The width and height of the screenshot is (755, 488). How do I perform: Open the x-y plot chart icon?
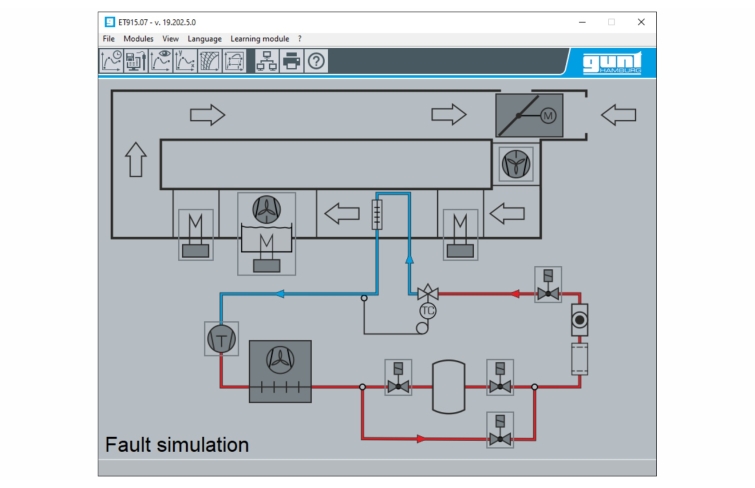pos(185,61)
